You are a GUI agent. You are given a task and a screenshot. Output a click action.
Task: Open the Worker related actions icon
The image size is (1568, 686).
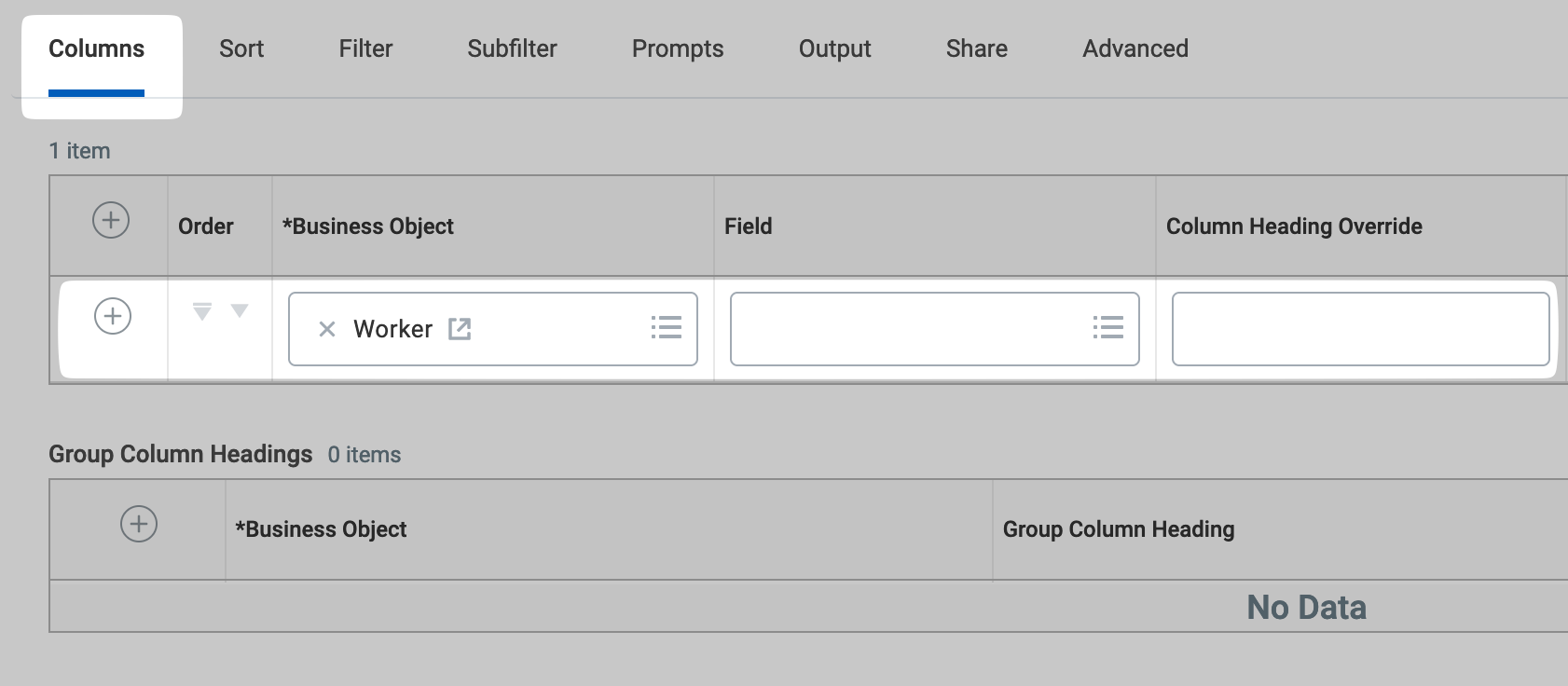pyautogui.click(x=460, y=328)
